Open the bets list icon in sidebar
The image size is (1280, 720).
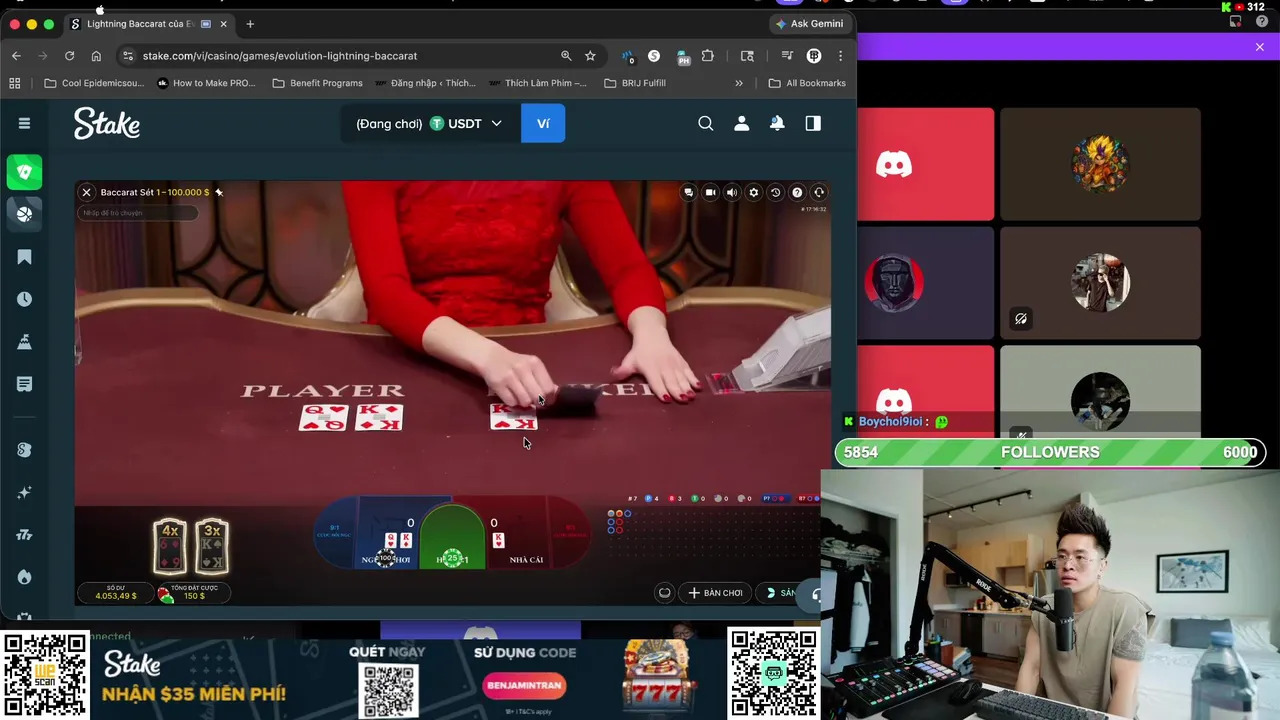click(x=25, y=384)
